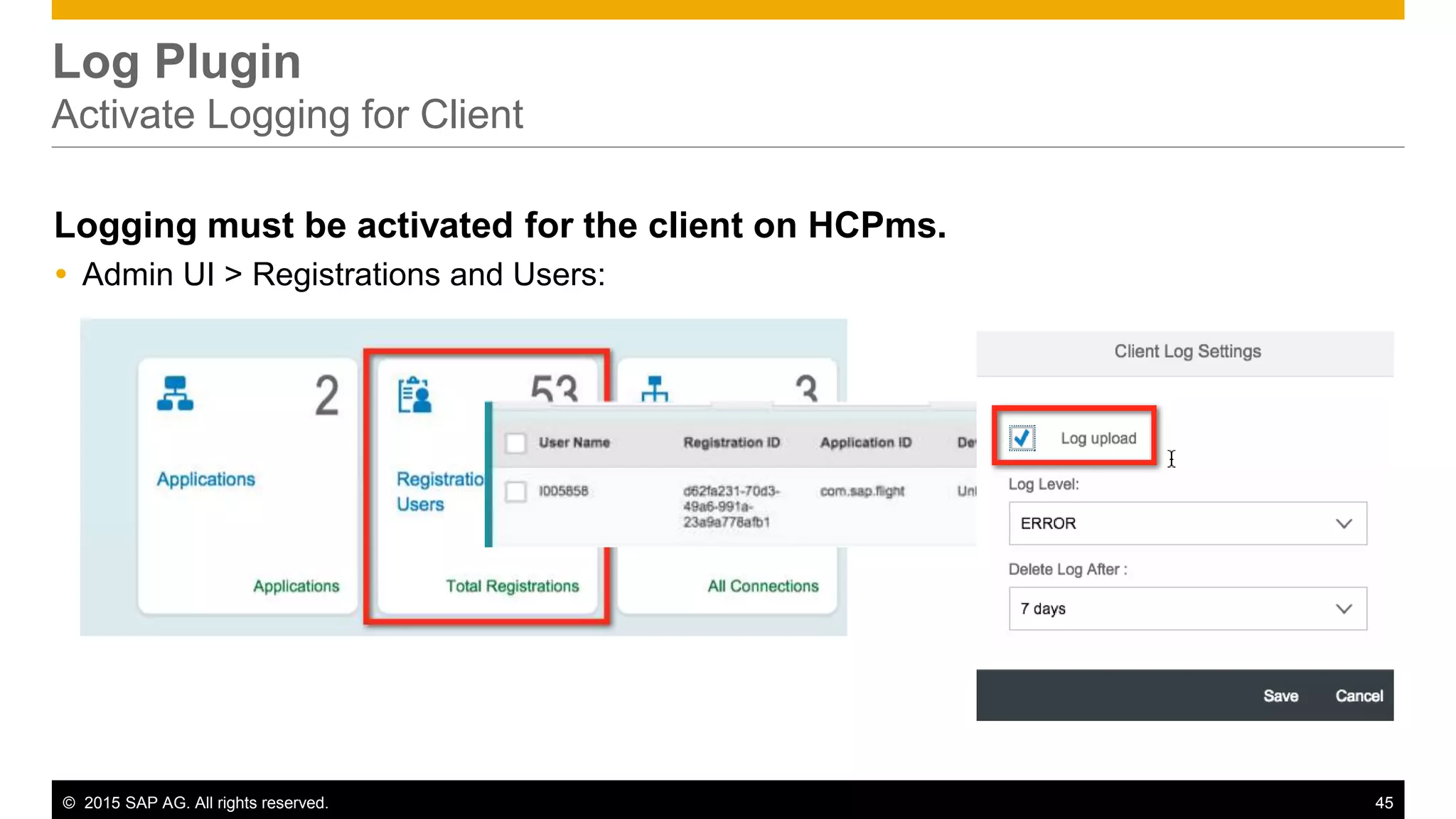Sort by User Name column header
The image size is (1456, 819).
pos(574,442)
